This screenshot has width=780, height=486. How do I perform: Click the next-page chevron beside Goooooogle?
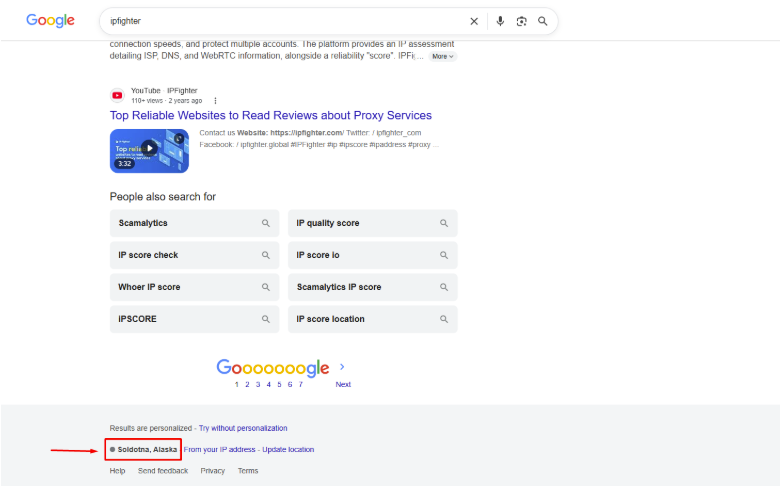342,367
